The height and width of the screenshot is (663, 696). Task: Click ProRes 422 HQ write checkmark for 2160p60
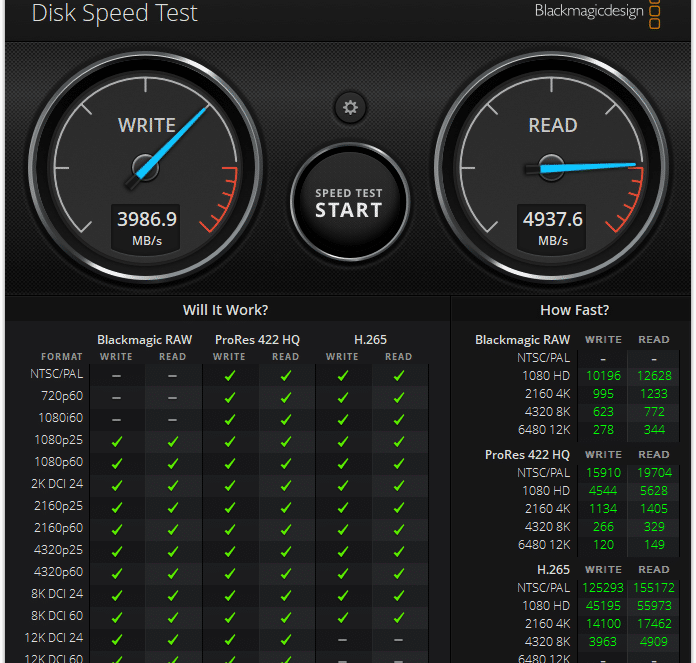point(229,529)
